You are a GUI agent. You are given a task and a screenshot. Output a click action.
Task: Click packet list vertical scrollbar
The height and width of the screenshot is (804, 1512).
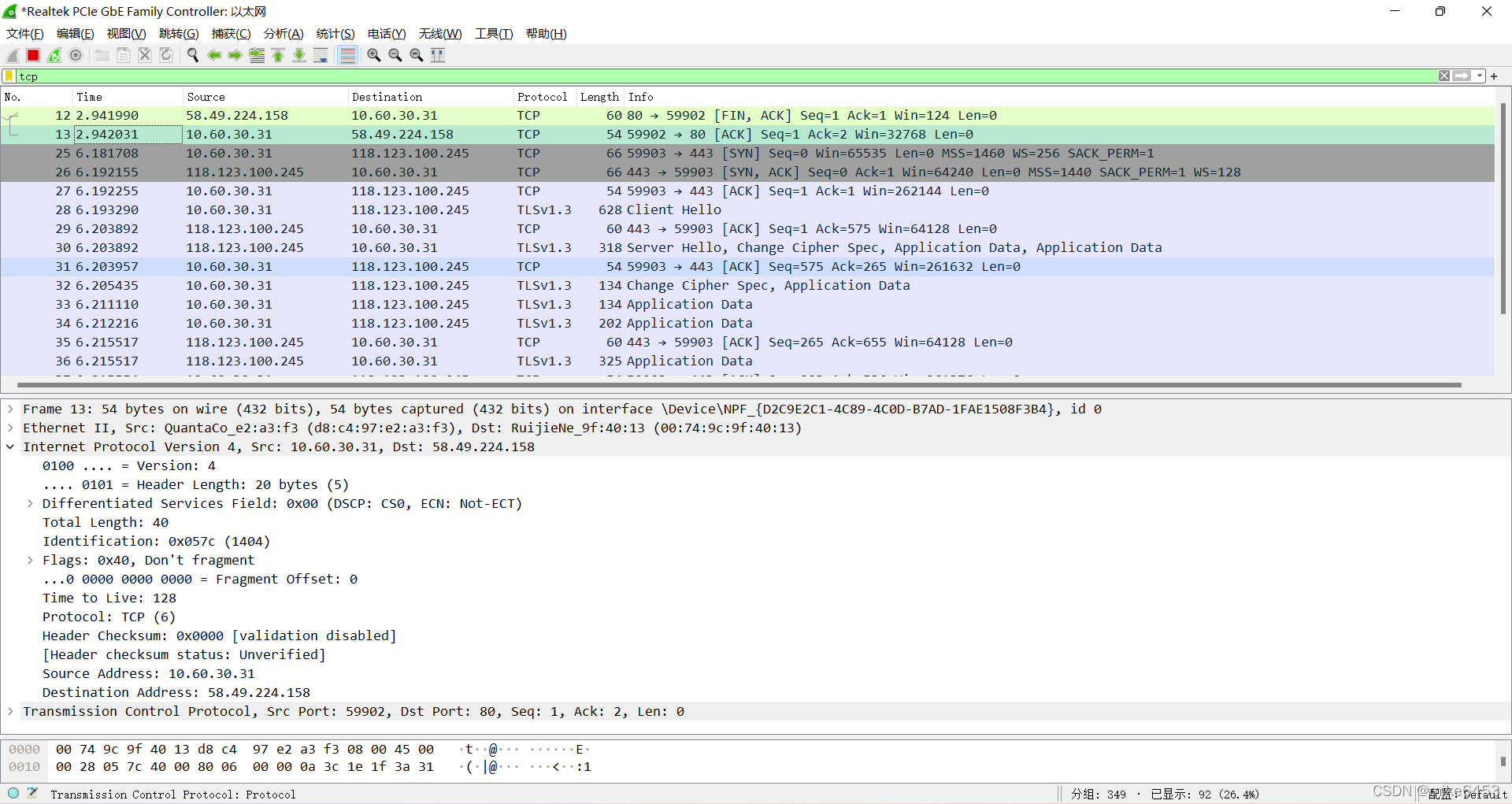1503,209
